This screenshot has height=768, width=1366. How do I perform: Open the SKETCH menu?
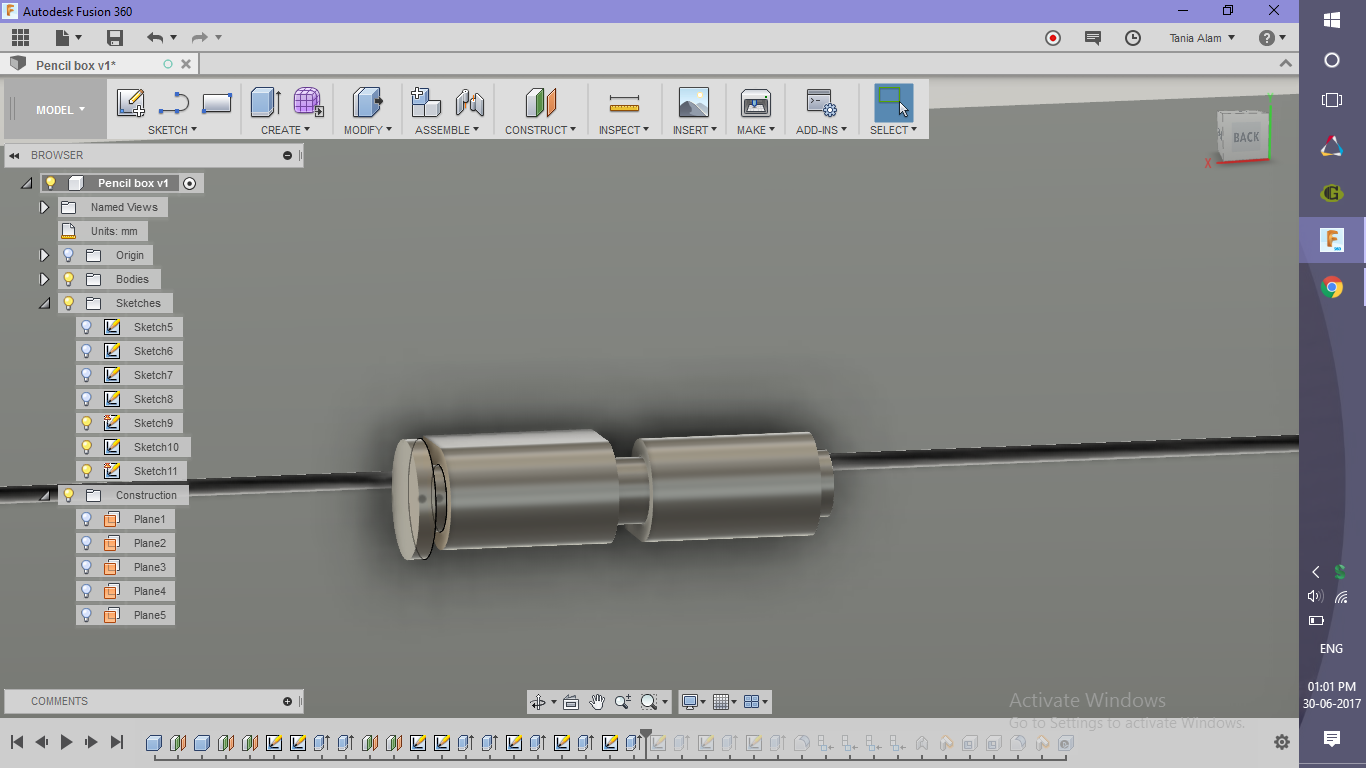coord(172,130)
